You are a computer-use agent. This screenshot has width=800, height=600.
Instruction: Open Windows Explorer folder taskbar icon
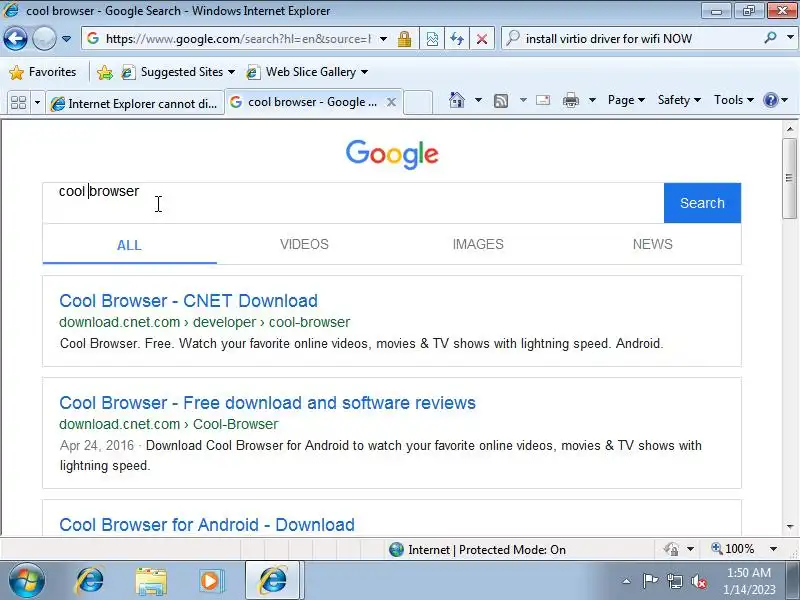(x=151, y=581)
